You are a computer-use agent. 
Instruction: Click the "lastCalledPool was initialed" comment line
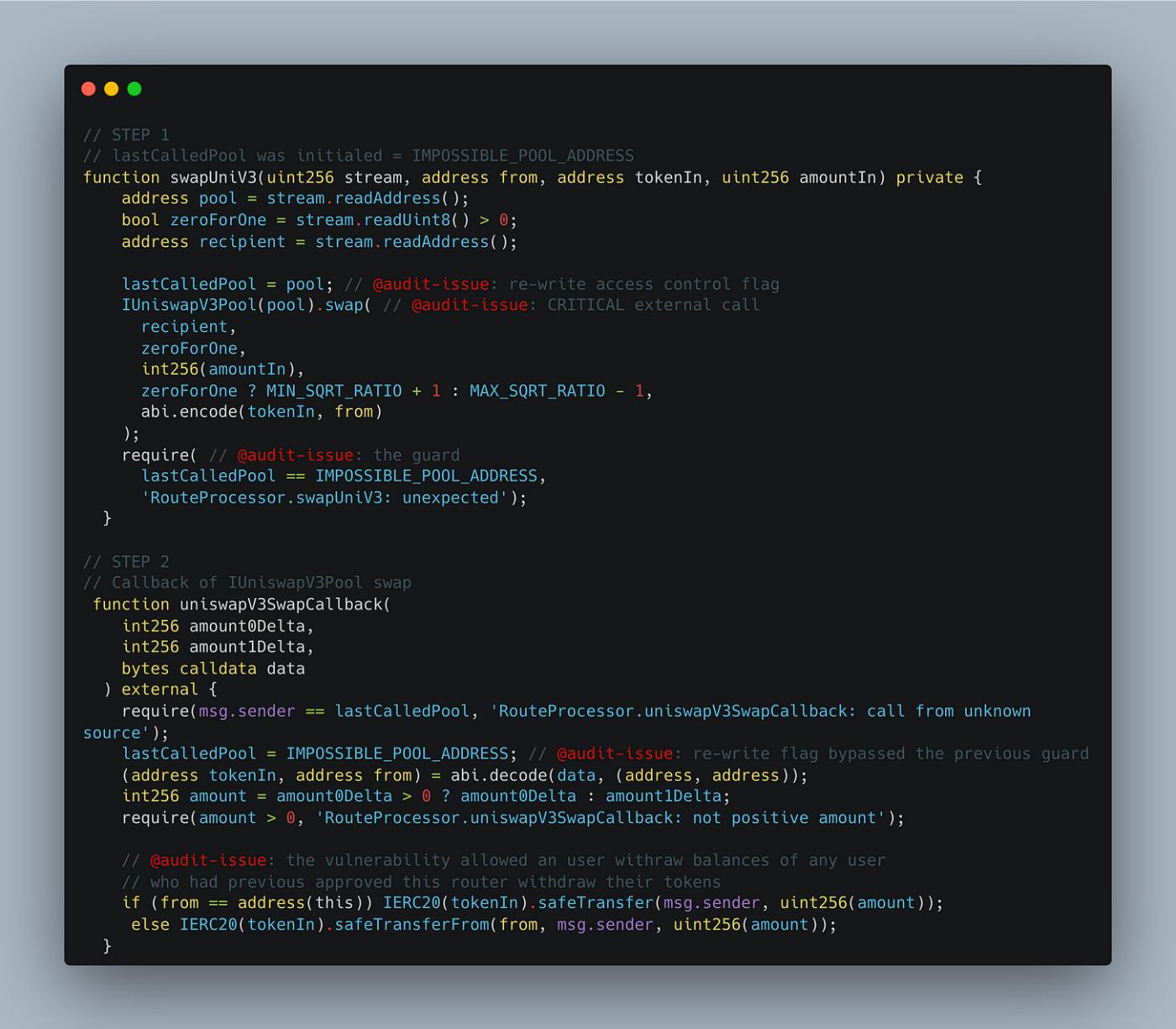point(359,155)
